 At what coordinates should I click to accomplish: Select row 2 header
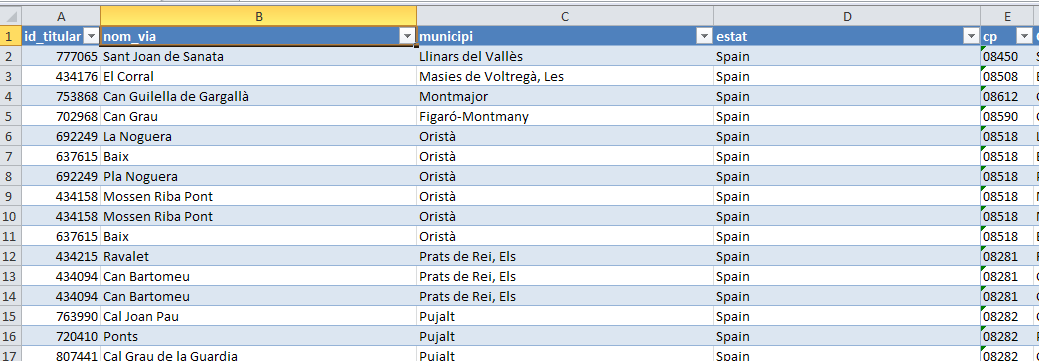tap(11, 56)
